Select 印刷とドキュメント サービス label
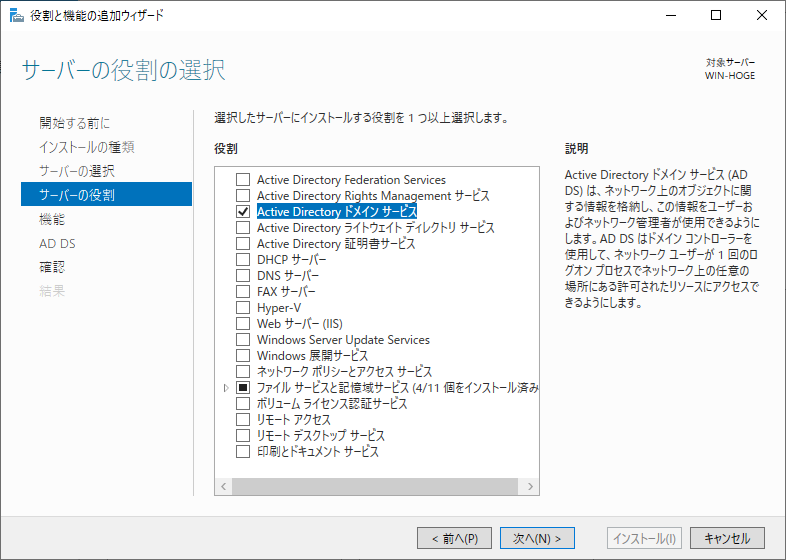The image size is (786, 560). 318,451
